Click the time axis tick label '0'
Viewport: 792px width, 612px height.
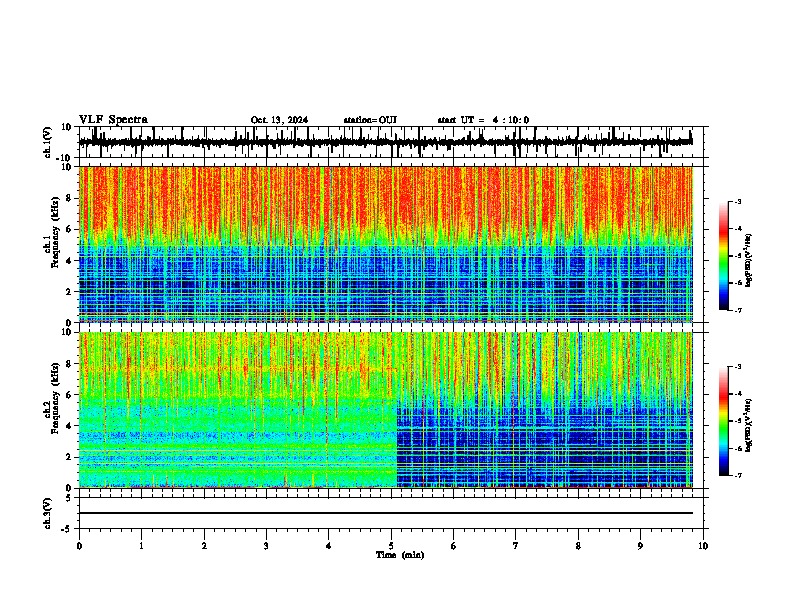coord(79,546)
